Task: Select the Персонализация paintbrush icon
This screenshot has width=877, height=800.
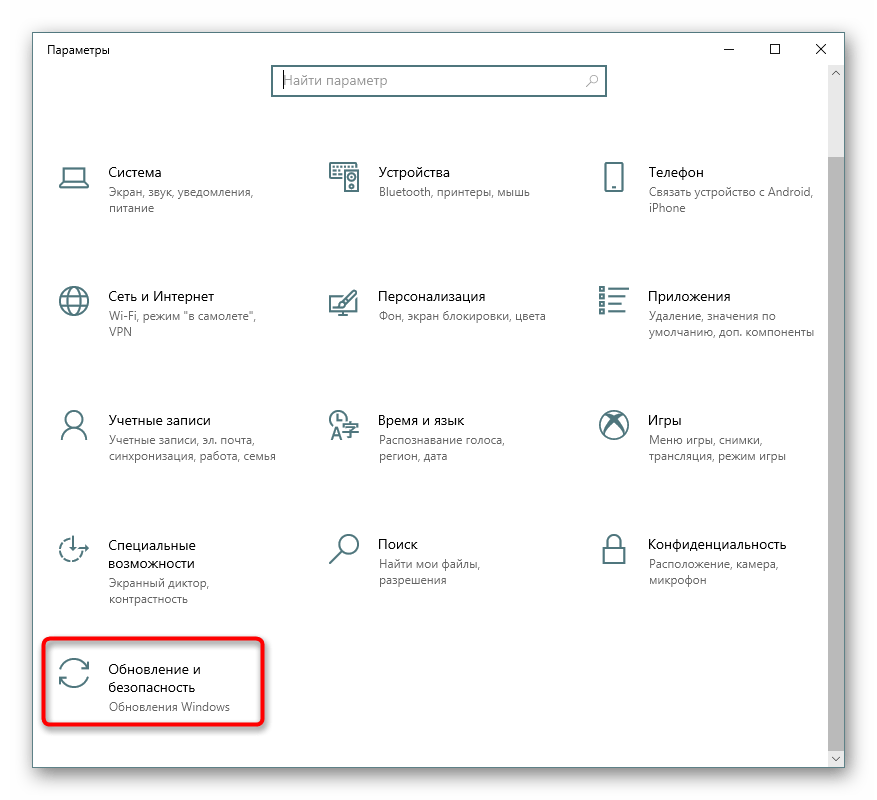Action: [343, 300]
